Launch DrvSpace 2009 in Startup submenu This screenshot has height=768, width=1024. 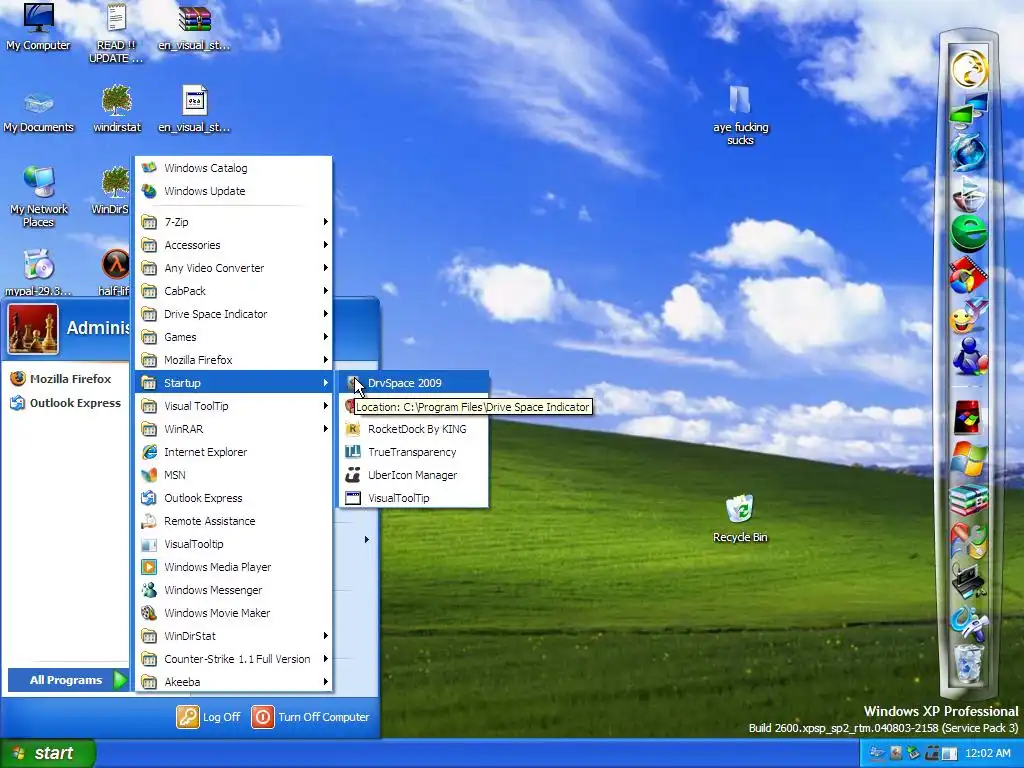[x=414, y=383]
